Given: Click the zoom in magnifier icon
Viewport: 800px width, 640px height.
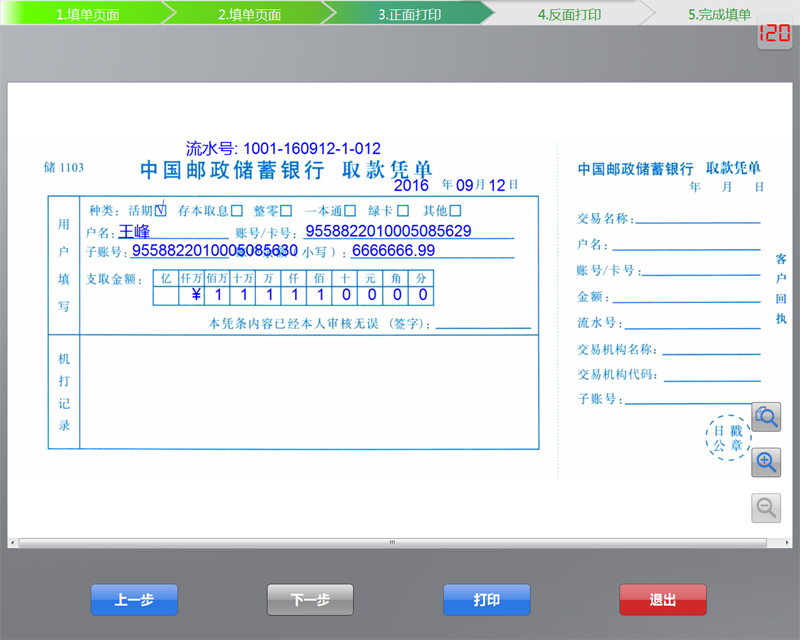Looking at the screenshot, I should tap(766, 462).
